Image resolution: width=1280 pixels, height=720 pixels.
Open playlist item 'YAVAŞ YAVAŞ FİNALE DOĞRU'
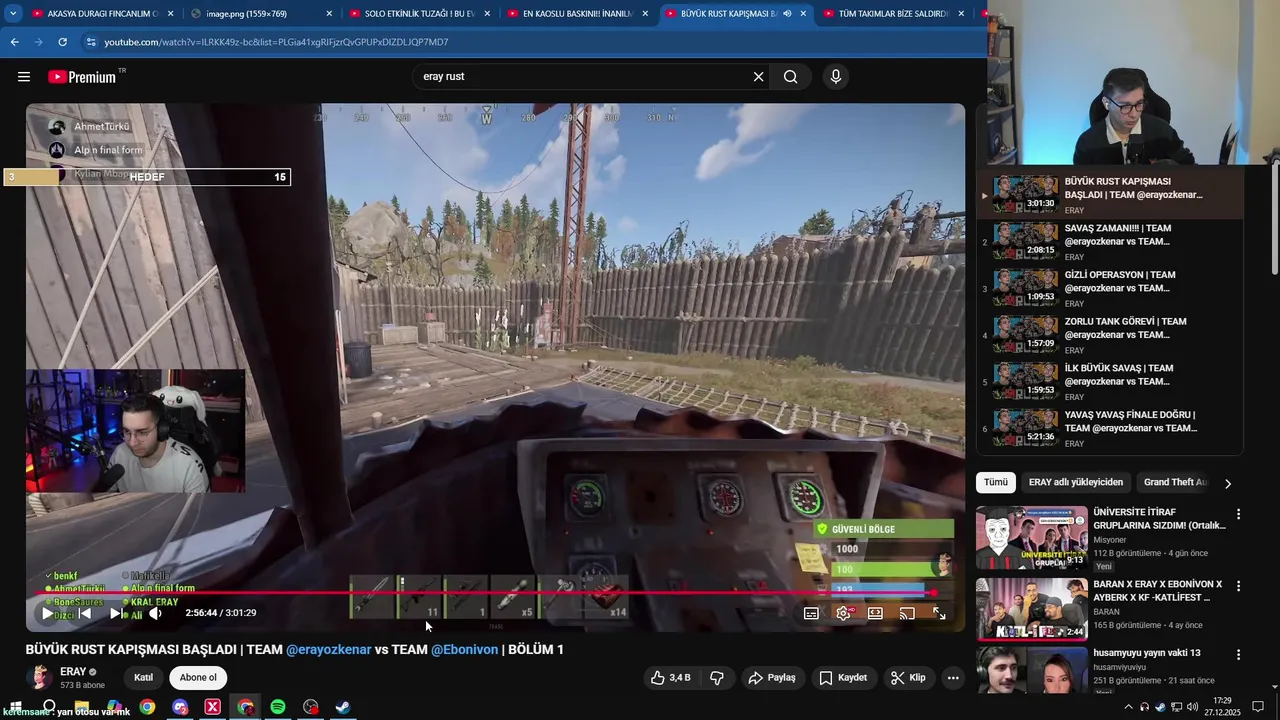point(1110,429)
